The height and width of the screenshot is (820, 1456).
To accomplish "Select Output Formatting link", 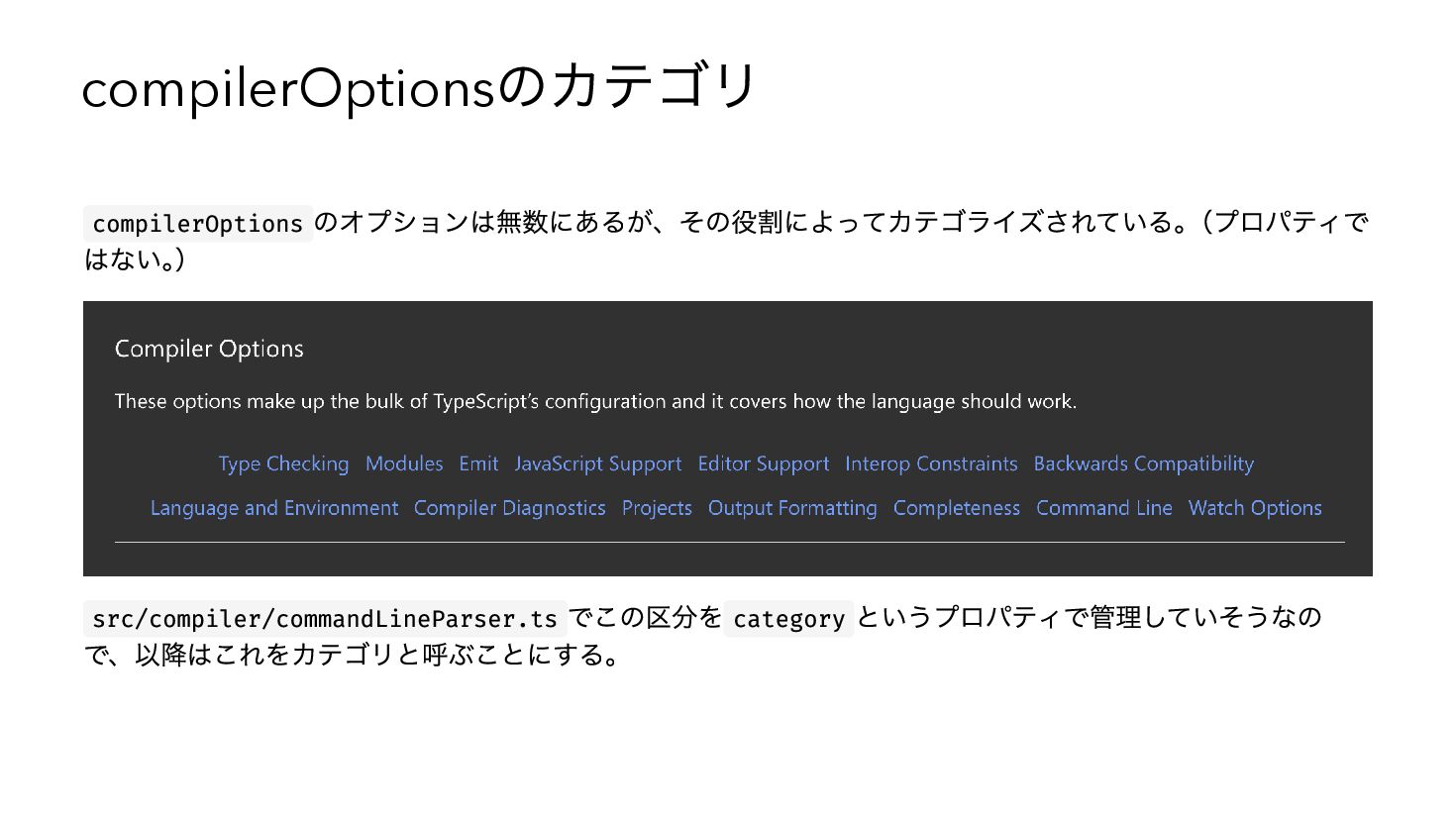I will click(792, 509).
